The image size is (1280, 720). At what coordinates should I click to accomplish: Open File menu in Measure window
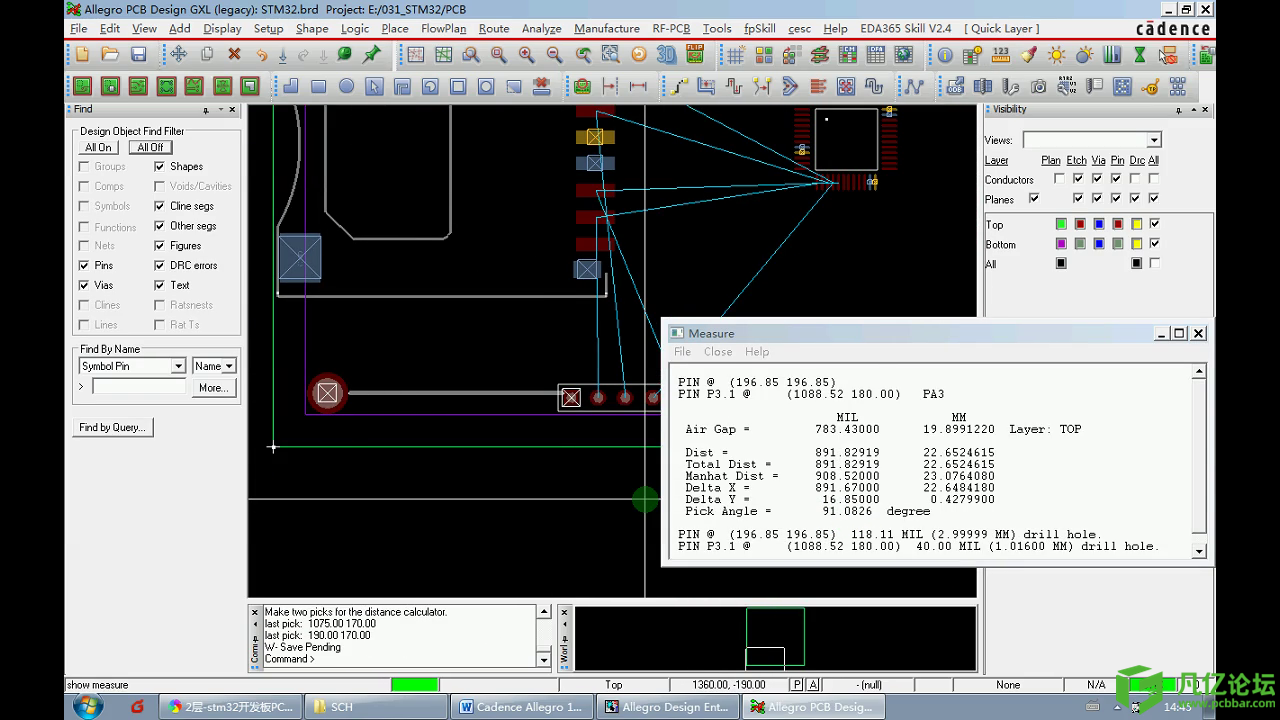coord(682,352)
